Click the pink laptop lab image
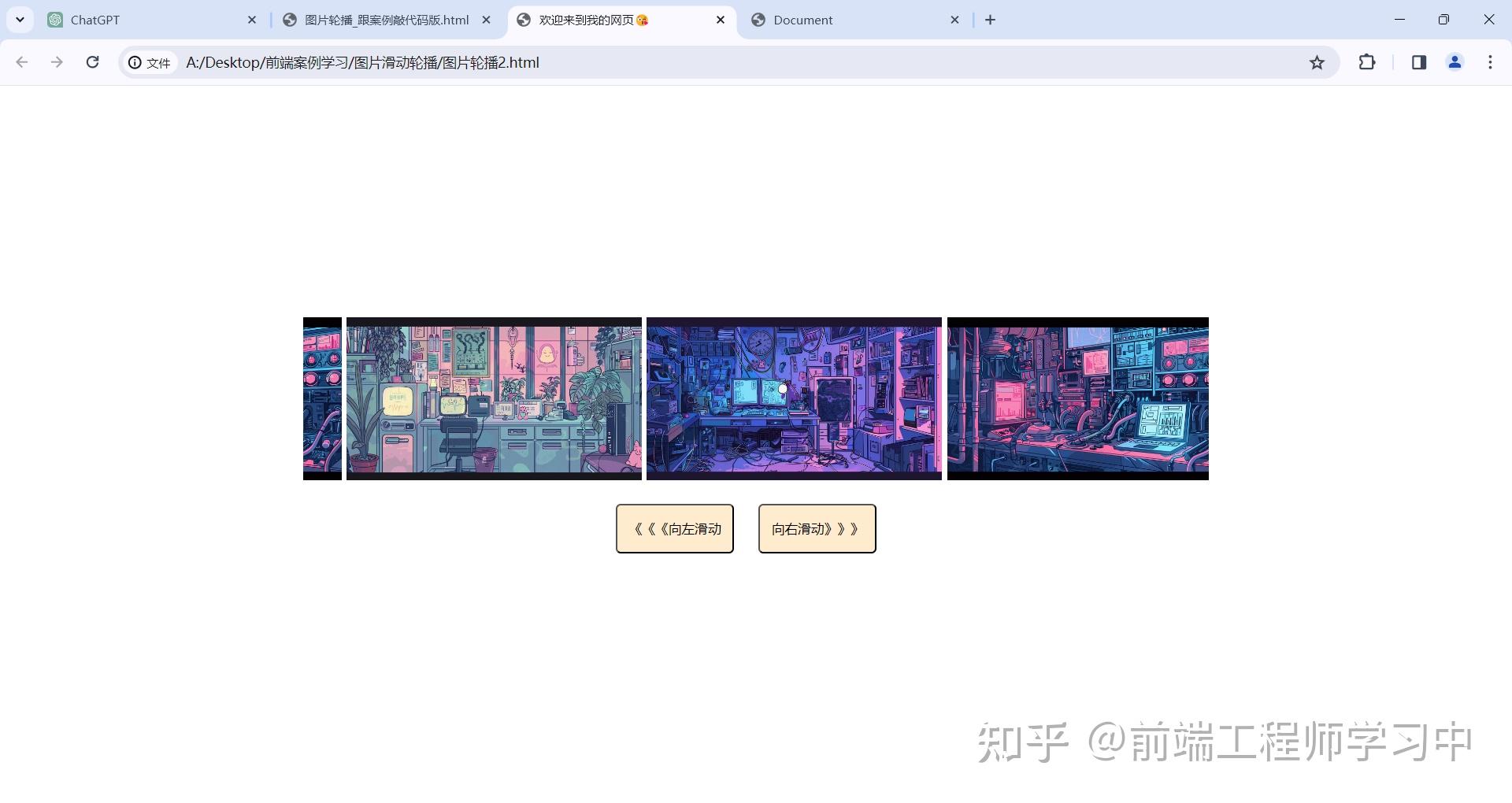The image size is (1512, 803). [x=1078, y=398]
